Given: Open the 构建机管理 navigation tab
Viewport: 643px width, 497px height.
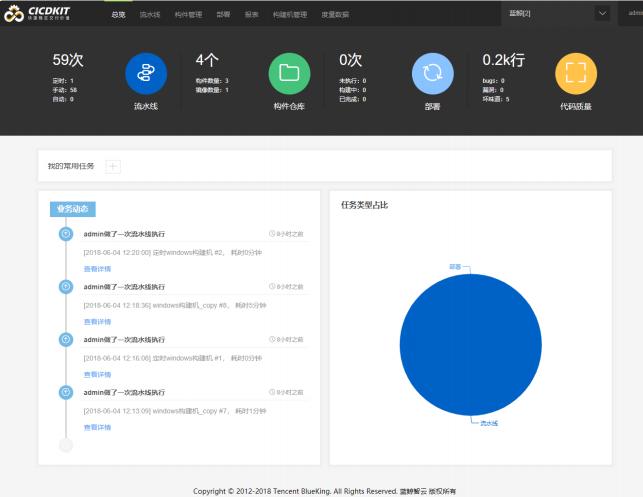Looking at the screenshot, I should pos(290,15).
